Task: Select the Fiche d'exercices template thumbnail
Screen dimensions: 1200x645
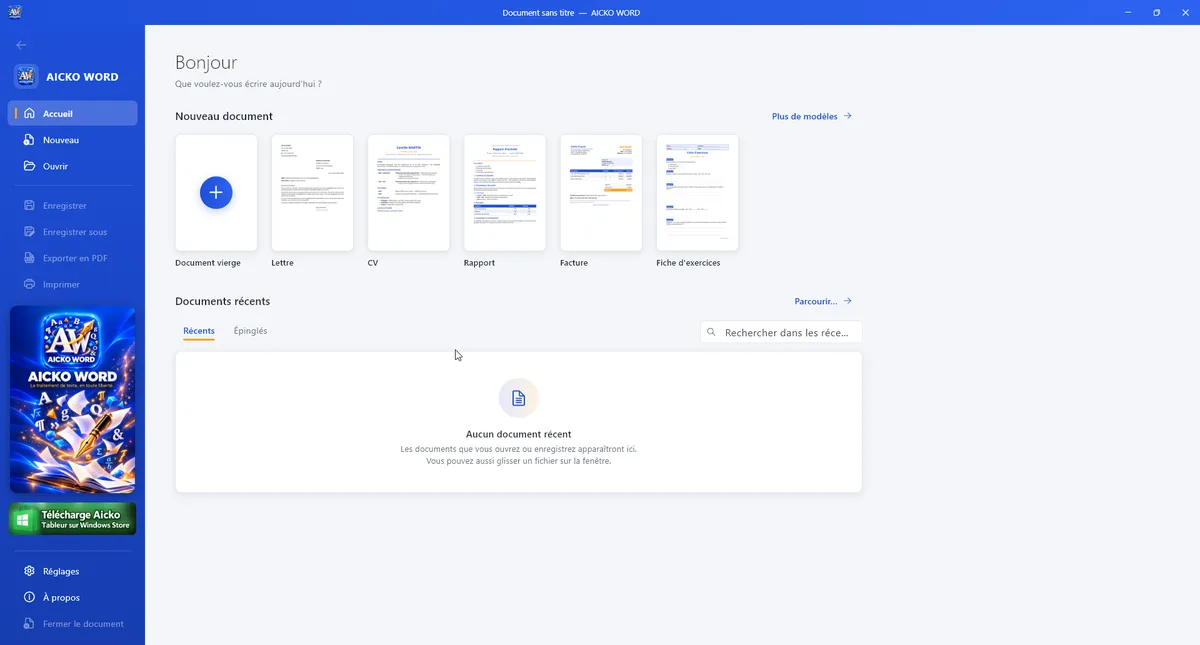Action: click(x=697, y=193)
